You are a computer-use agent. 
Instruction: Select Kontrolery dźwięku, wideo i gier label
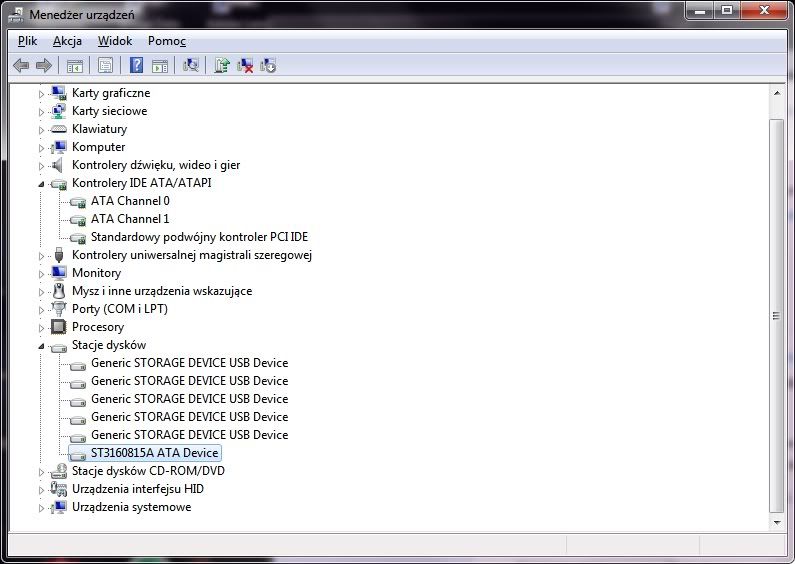point(156,165)
